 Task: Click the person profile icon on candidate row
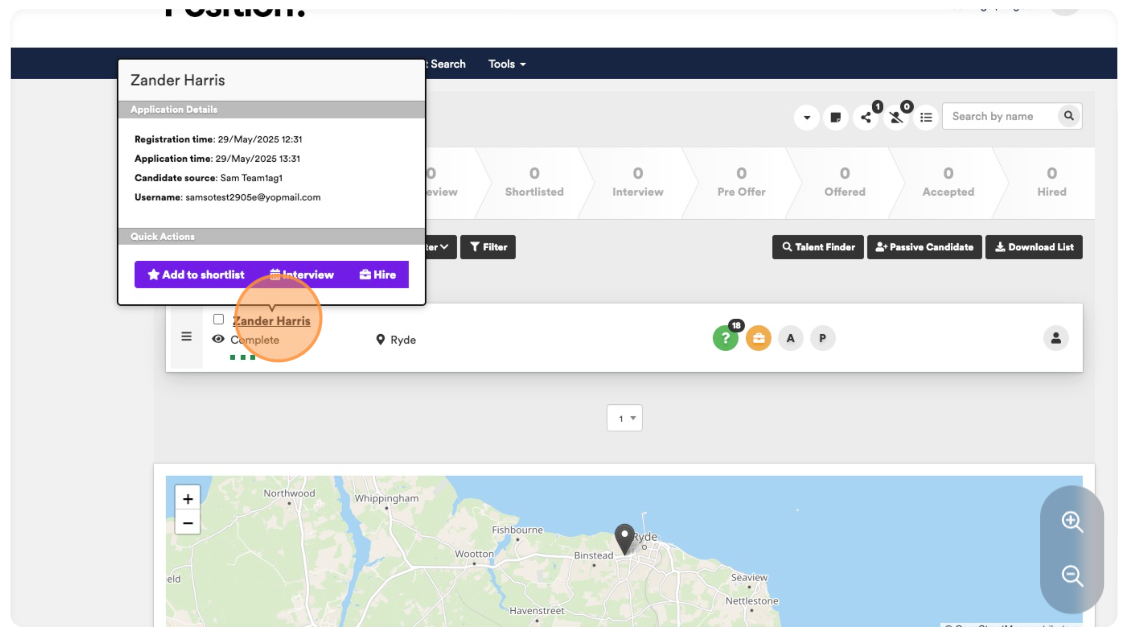point(1056,338)
